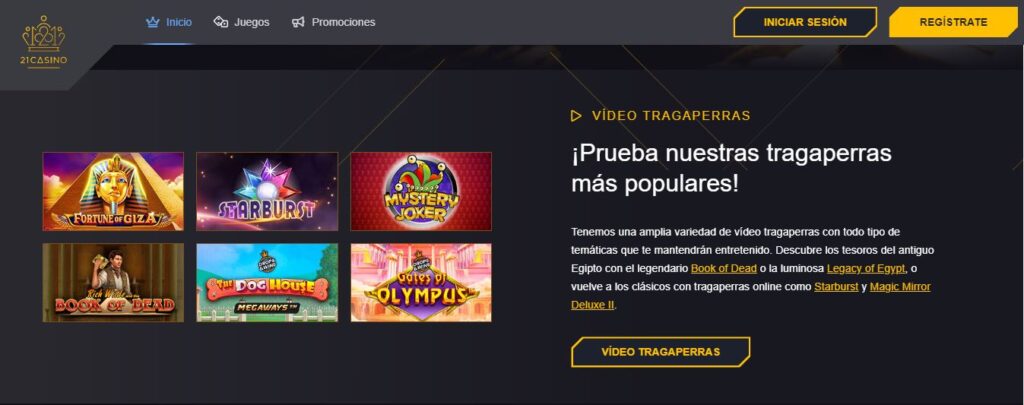This screenshot has width=1024, height=405.
Task: Click the Iniciar Sesión button
Action: [x=805, y=22]
